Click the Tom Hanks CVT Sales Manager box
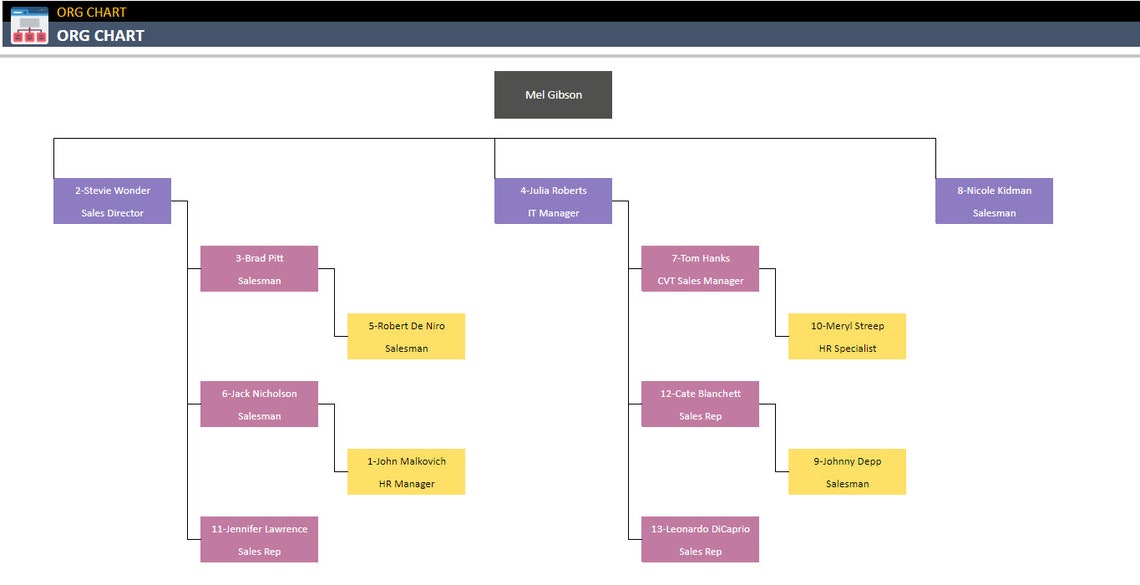This screenshot has height=585, width=1140. pos(700,269)
